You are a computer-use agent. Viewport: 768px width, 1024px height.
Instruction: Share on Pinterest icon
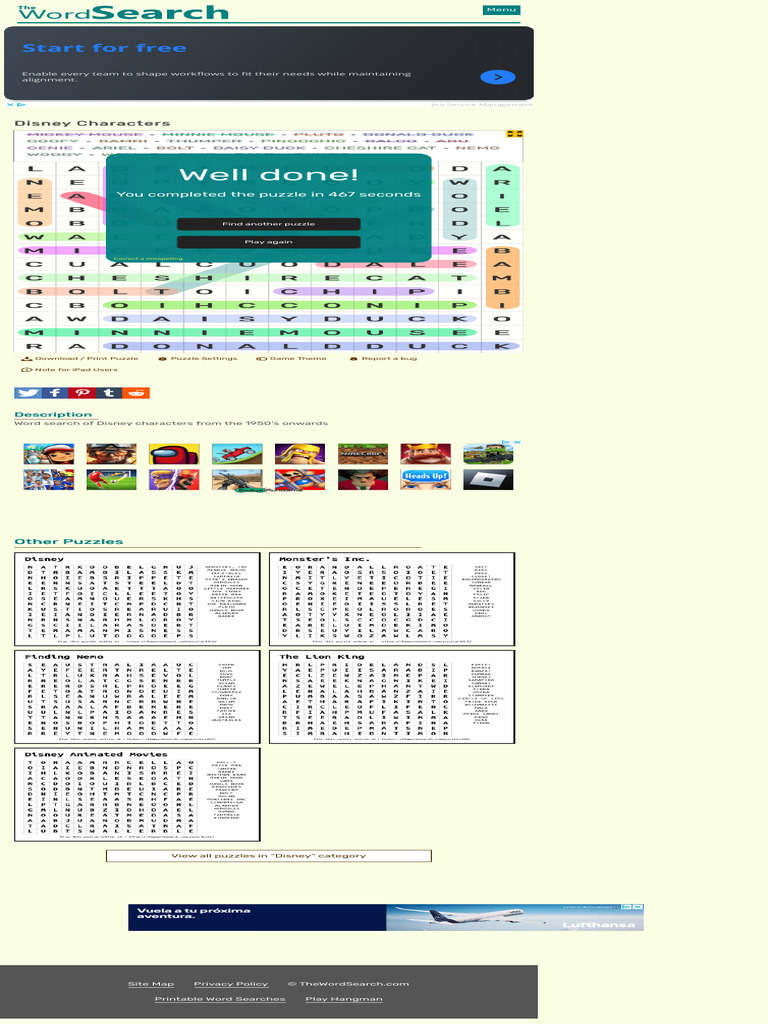click(82, 392)
